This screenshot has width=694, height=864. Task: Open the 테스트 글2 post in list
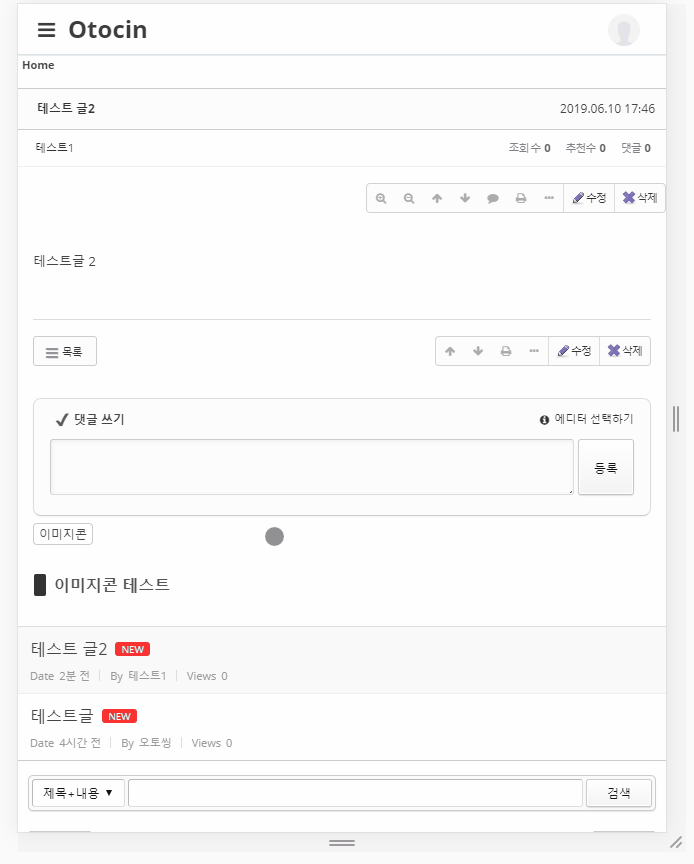(x=69, y=649)
